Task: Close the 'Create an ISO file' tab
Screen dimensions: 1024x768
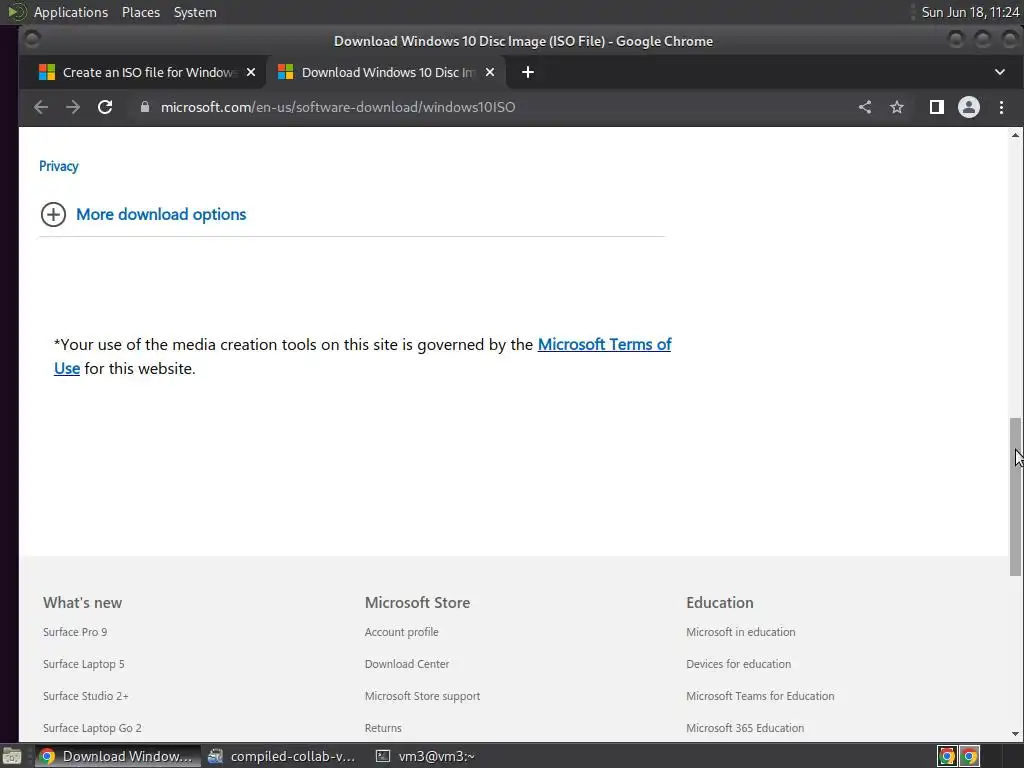Action: click(x=251, y=72)
